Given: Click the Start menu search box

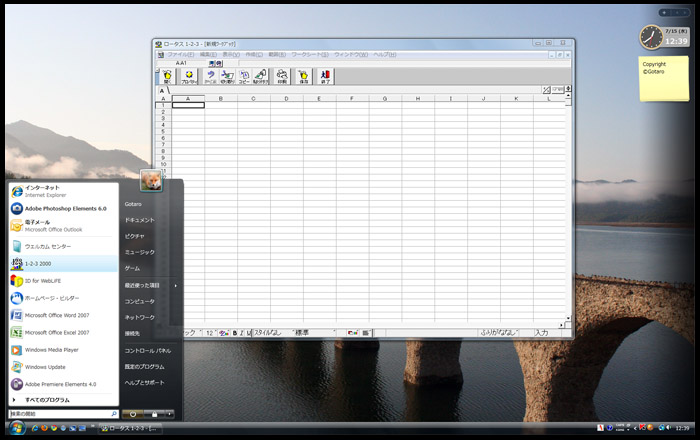Looking at the screenshot, I should [x=63, y=414].
